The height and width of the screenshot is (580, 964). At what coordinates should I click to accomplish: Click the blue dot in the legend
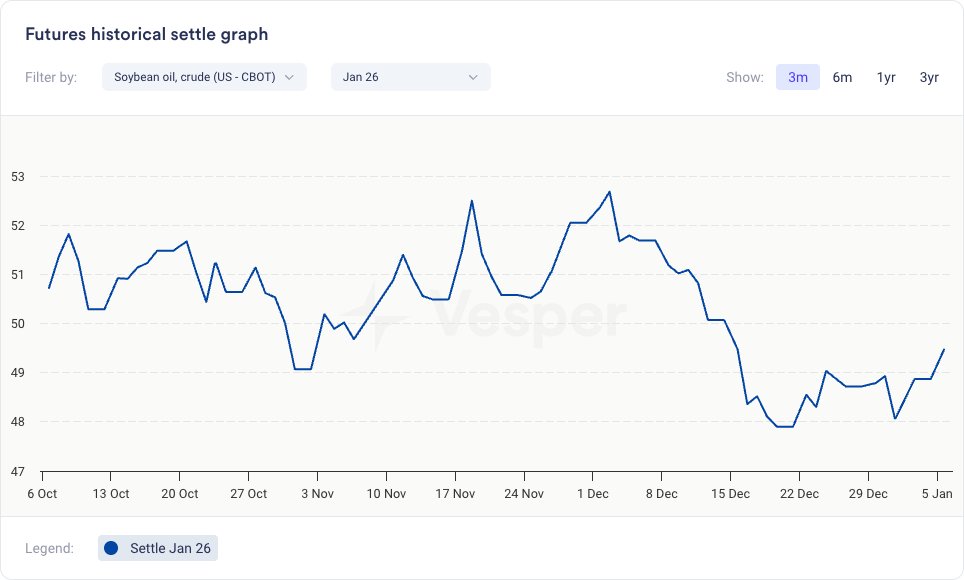111,548
